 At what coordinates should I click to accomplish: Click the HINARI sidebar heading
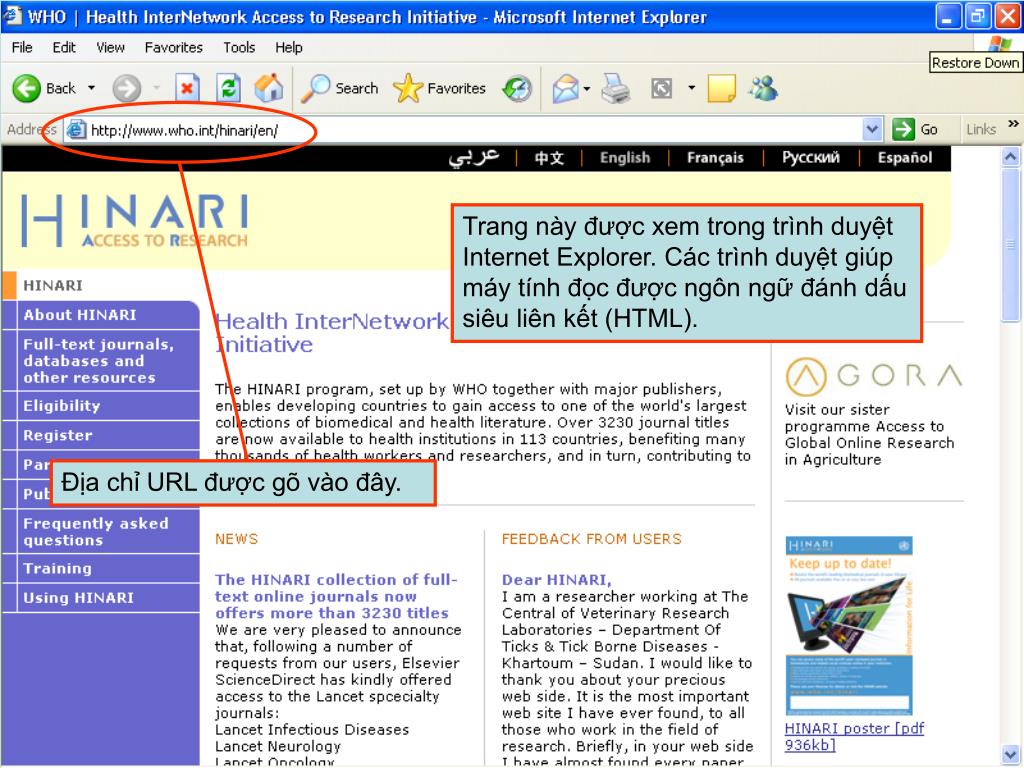[x=53, y=285]
